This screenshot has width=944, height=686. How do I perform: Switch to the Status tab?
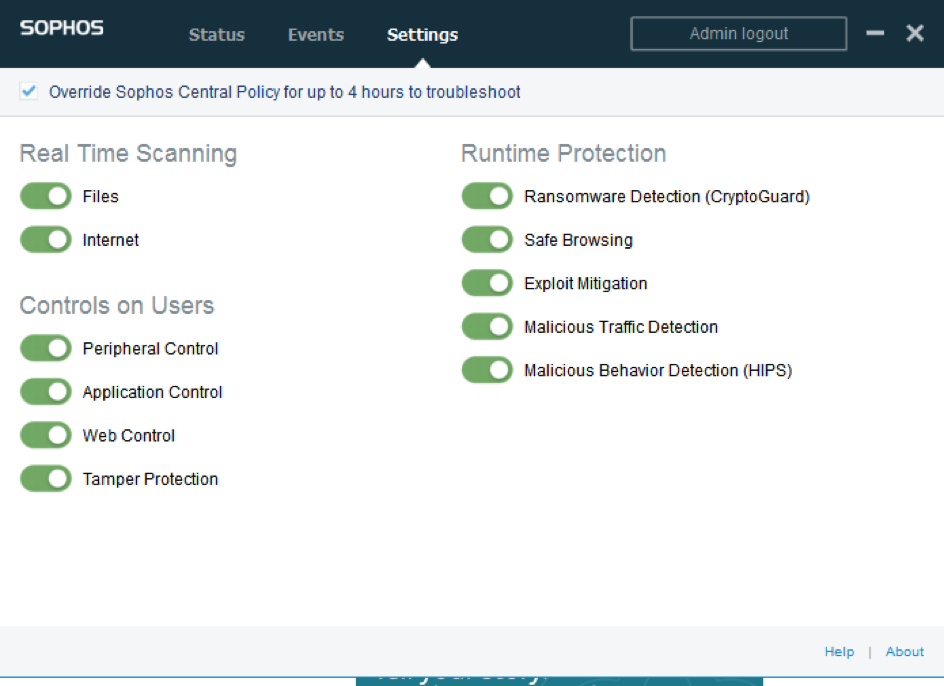[x=216, y=35]
